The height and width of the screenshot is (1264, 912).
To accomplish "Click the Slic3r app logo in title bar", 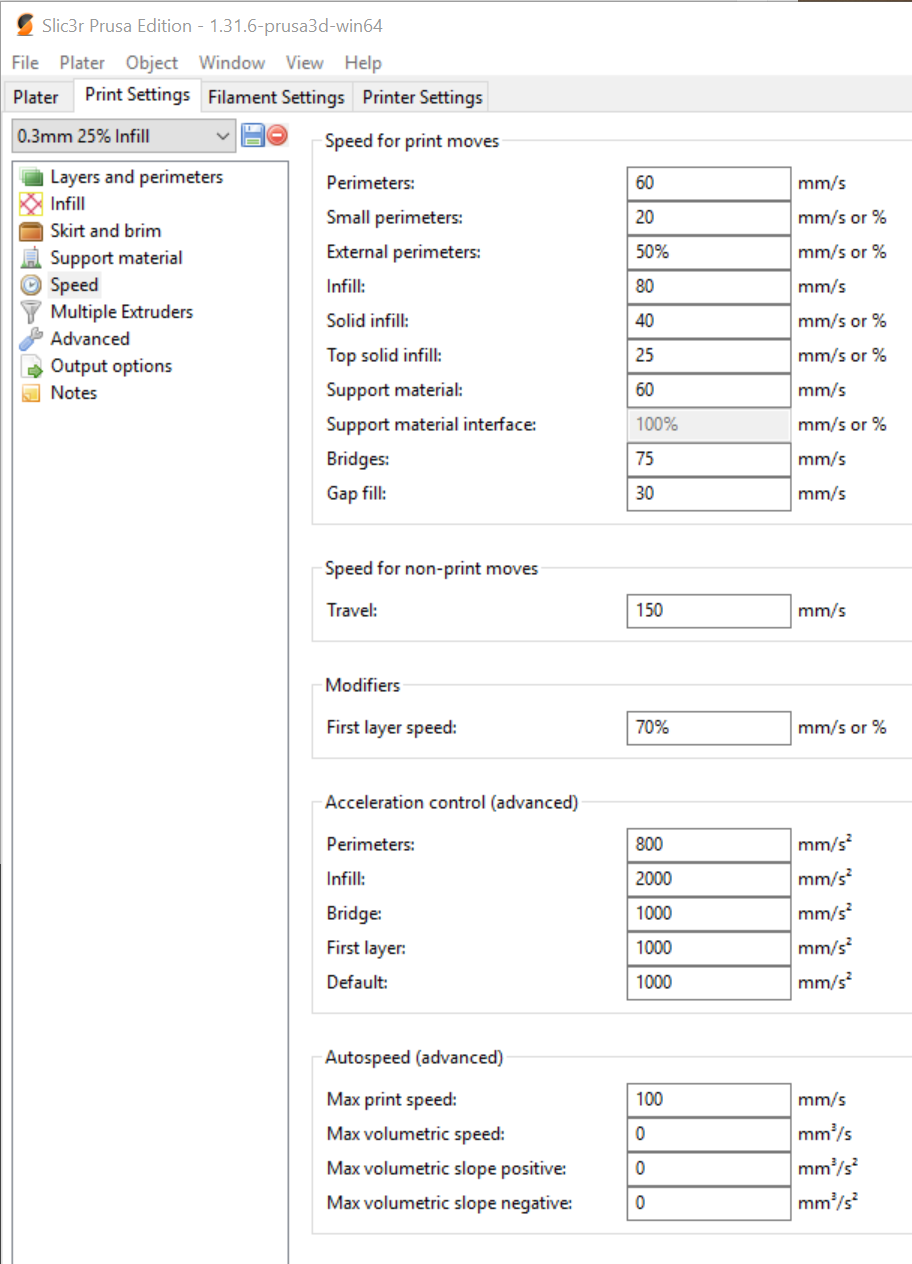I will click(25, 25).
